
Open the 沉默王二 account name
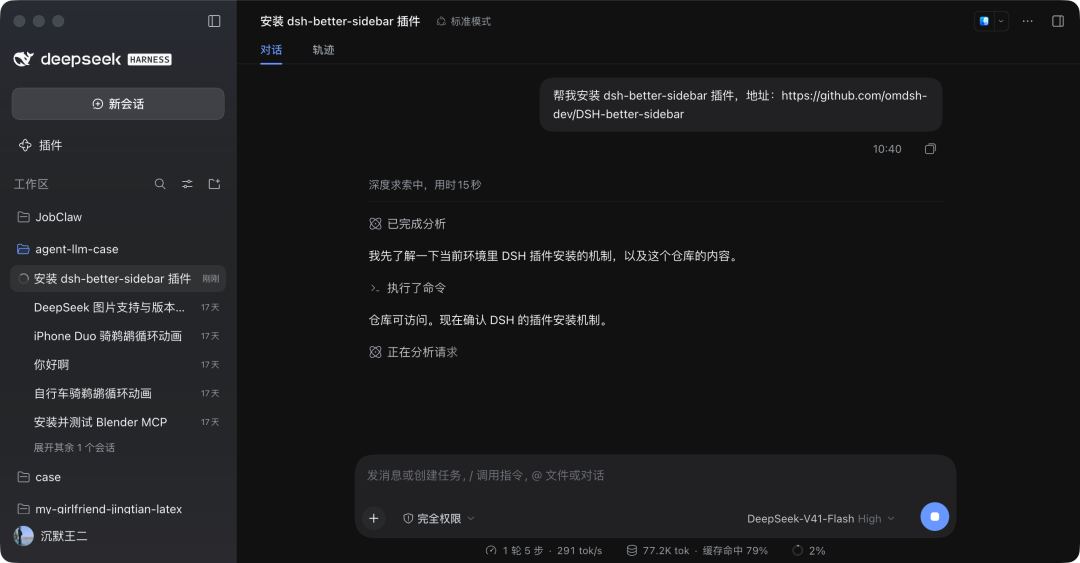click(x=64, y=536)
